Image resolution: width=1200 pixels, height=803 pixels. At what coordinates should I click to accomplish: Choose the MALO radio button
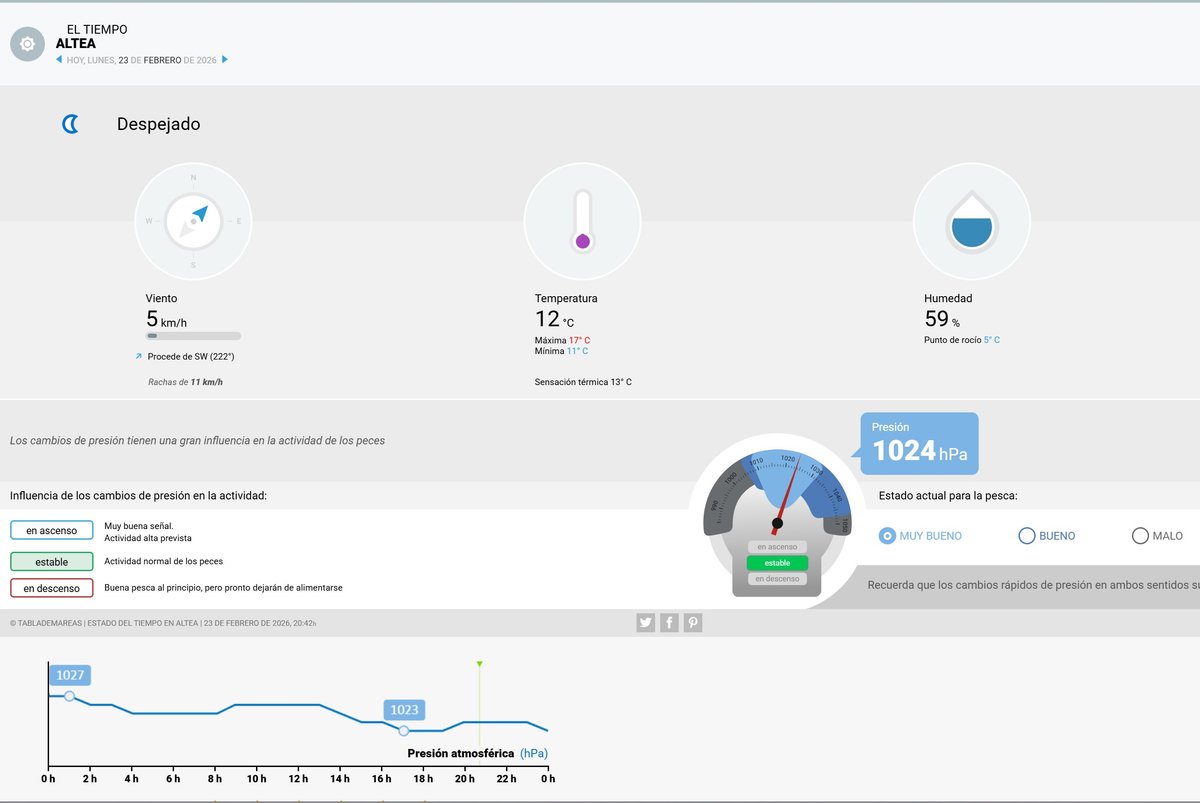coord(1140,536)
